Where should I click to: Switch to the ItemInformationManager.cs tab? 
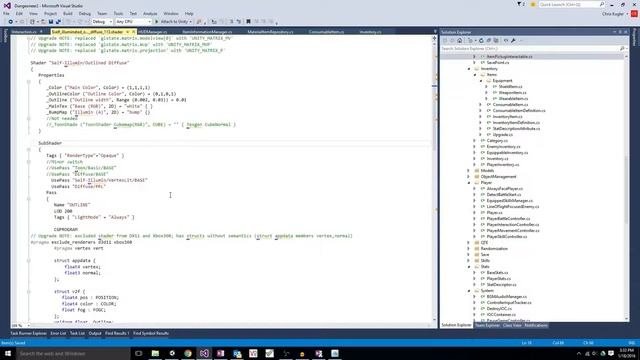[x=207, y=32]
